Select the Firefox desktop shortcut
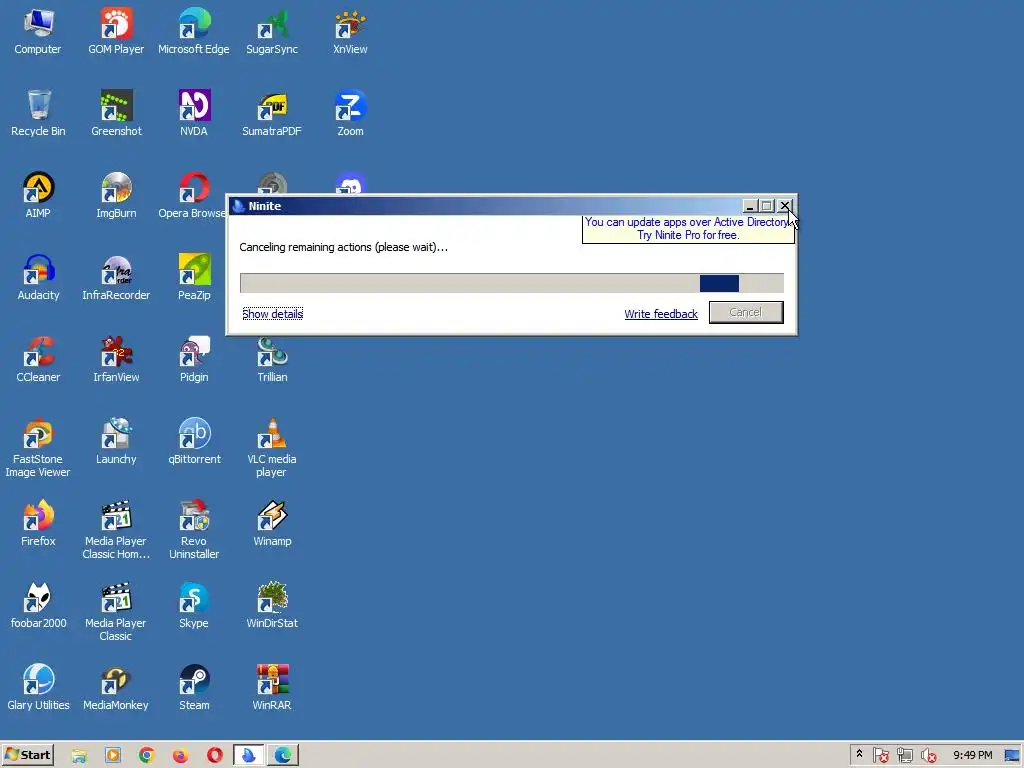The height and width of the screenshot is (768, 1024). pos(38,523)
